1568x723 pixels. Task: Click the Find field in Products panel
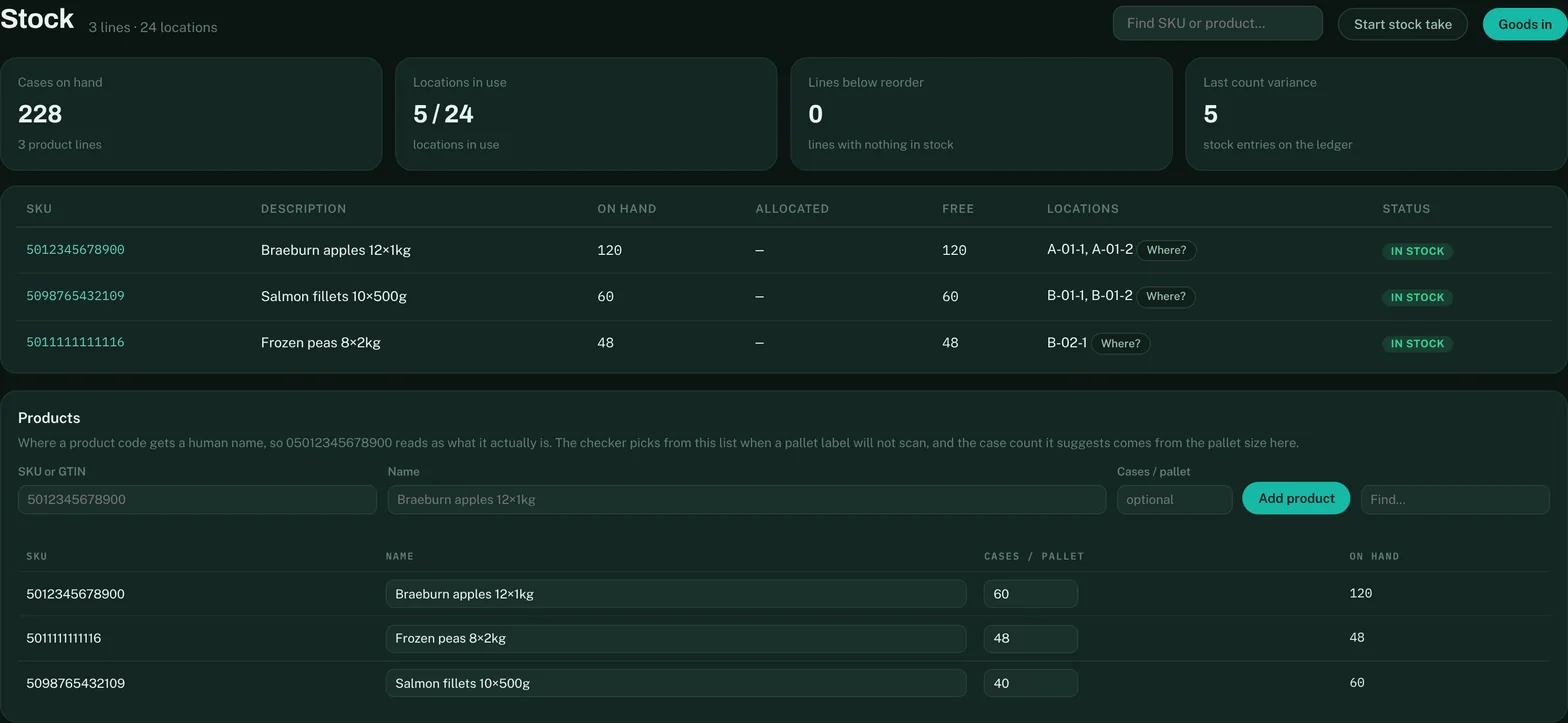1455,499
